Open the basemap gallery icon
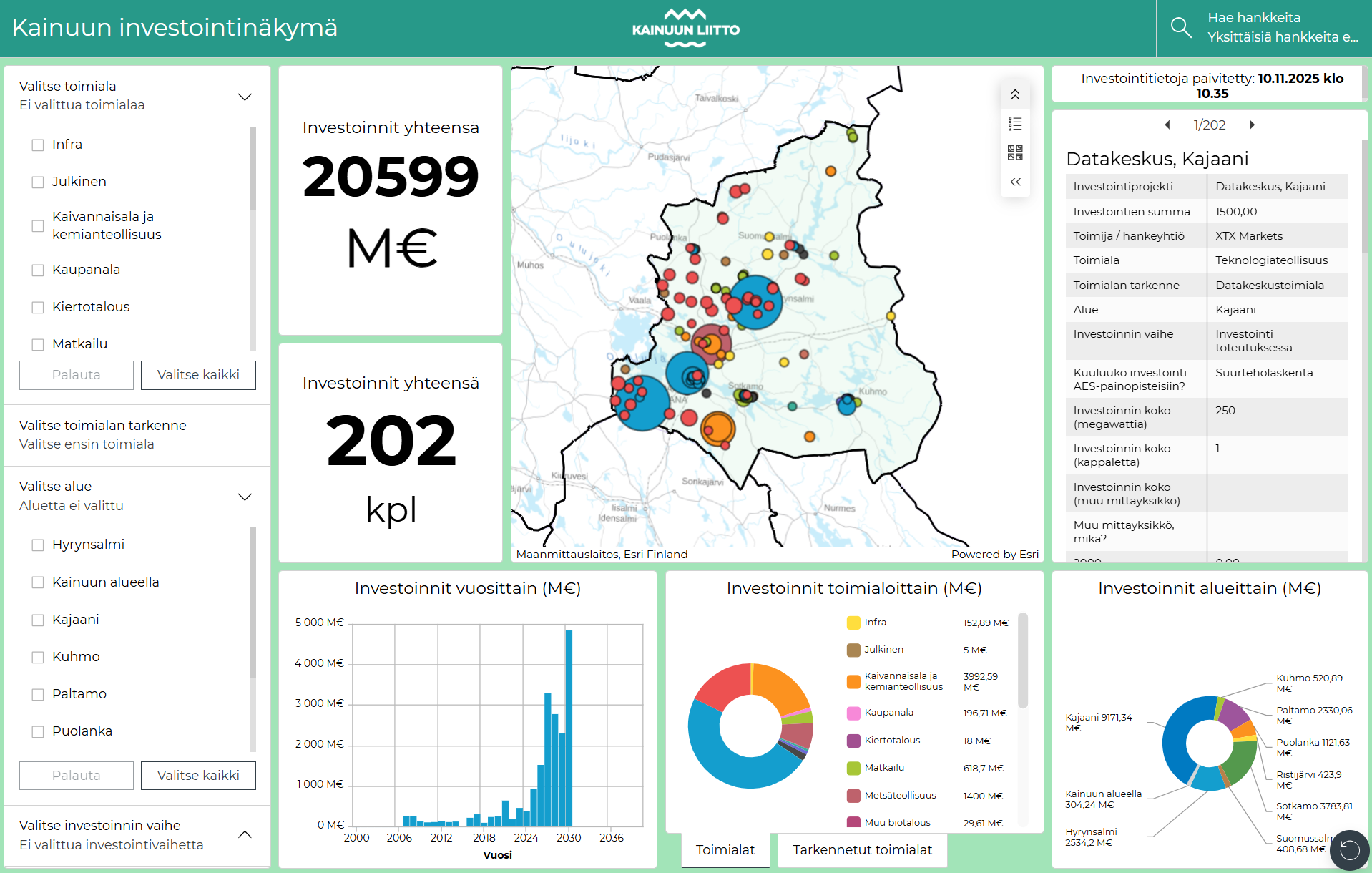This screenshot has width=1372, height=873. 1015,152
